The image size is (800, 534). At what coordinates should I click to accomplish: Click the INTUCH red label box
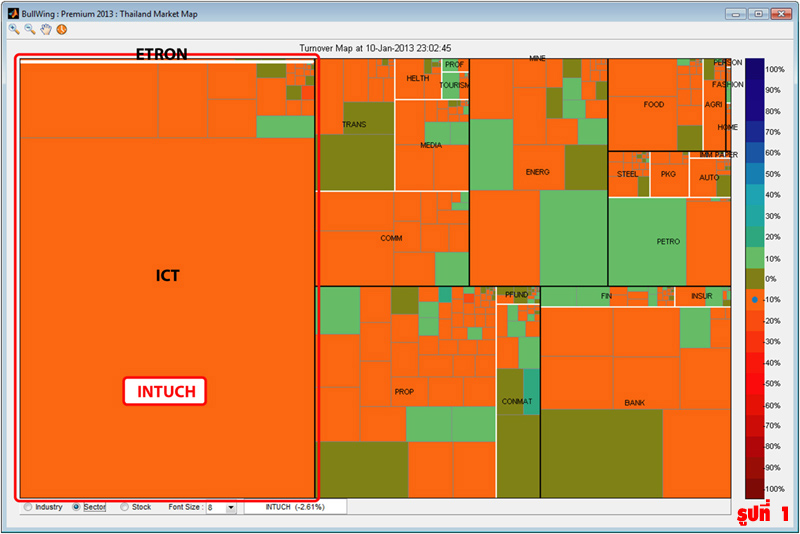(165, 391)
